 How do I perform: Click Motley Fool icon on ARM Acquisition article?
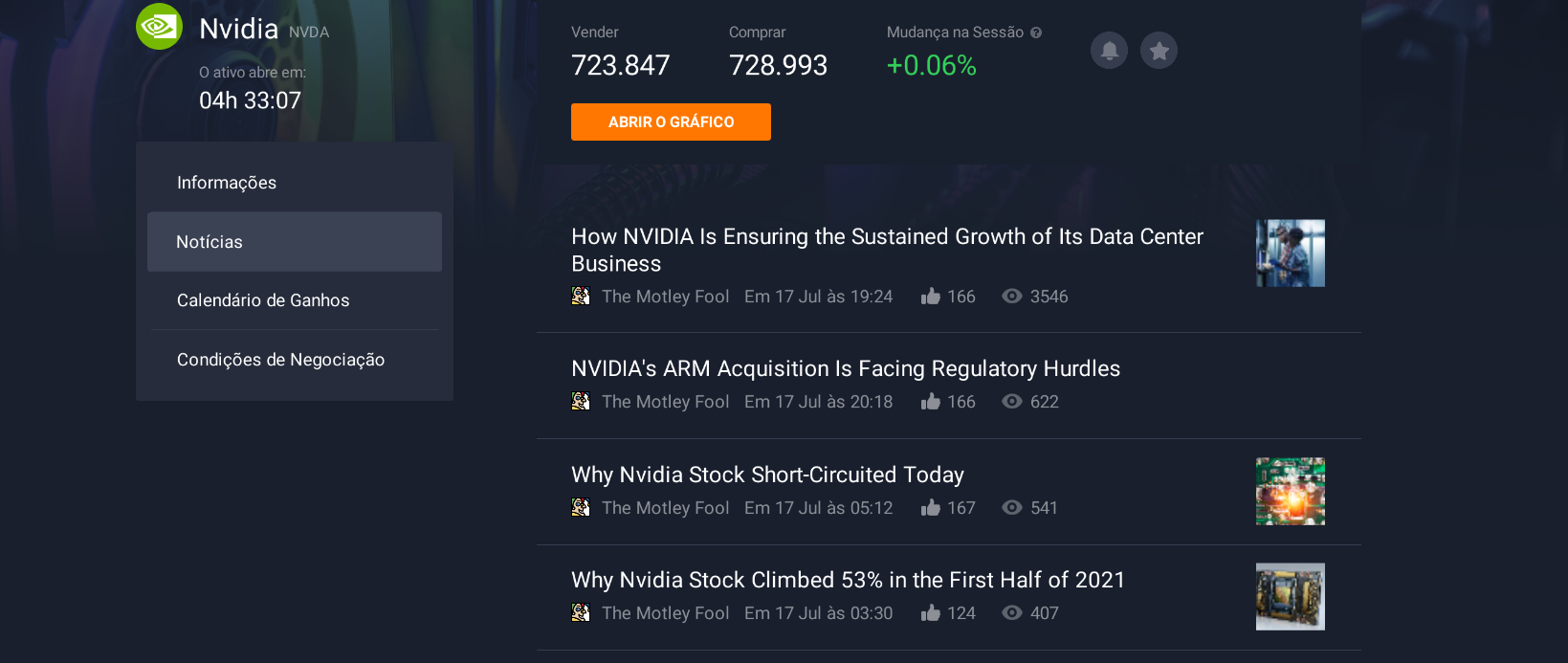[x=581, y=401]
